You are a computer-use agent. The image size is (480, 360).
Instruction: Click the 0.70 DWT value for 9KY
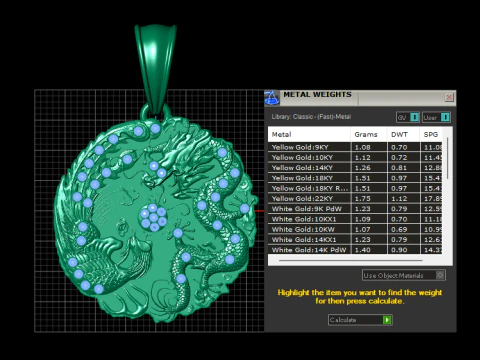(399, 147)
